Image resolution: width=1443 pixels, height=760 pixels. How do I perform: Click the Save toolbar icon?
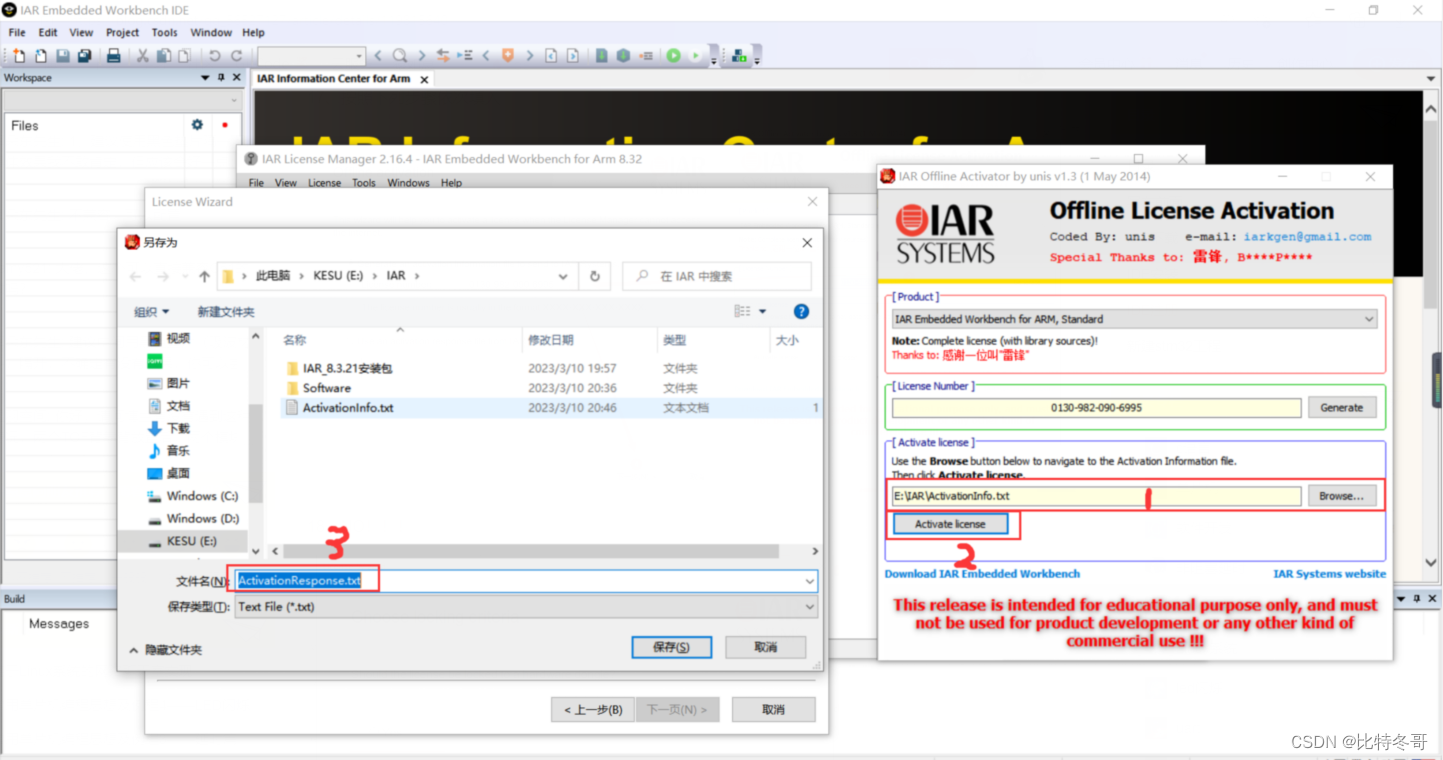[63, 56]
